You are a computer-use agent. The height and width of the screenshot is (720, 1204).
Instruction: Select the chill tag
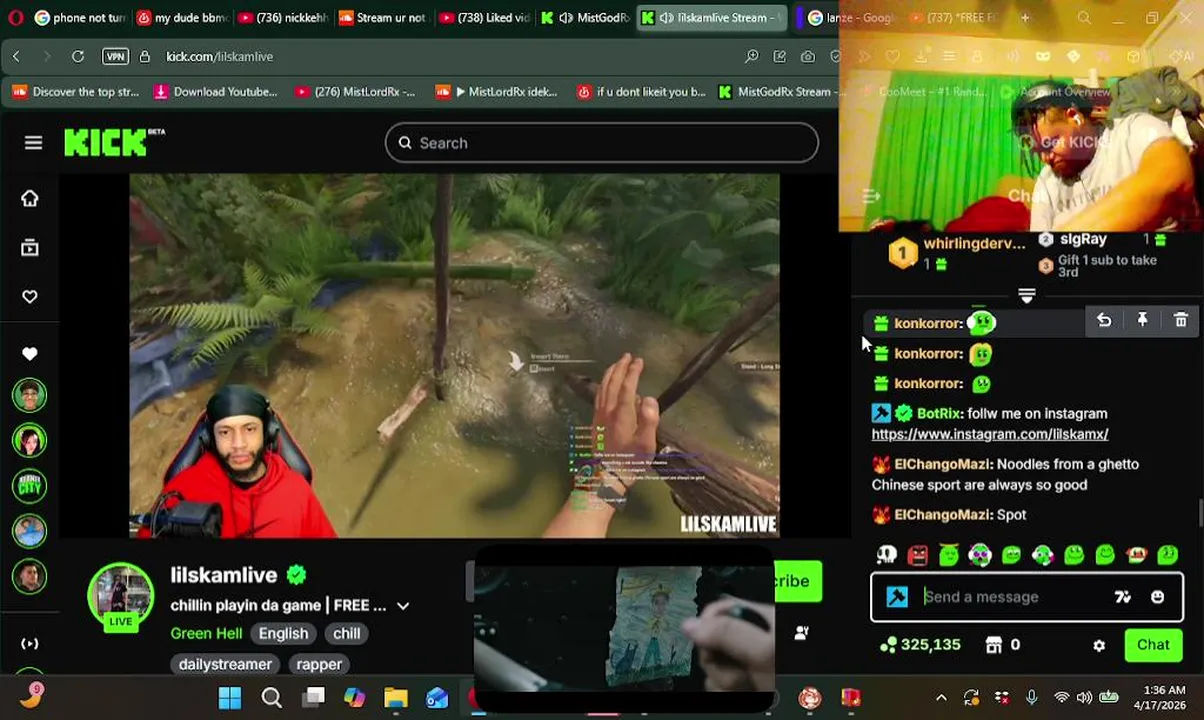(x=346, y=633)
